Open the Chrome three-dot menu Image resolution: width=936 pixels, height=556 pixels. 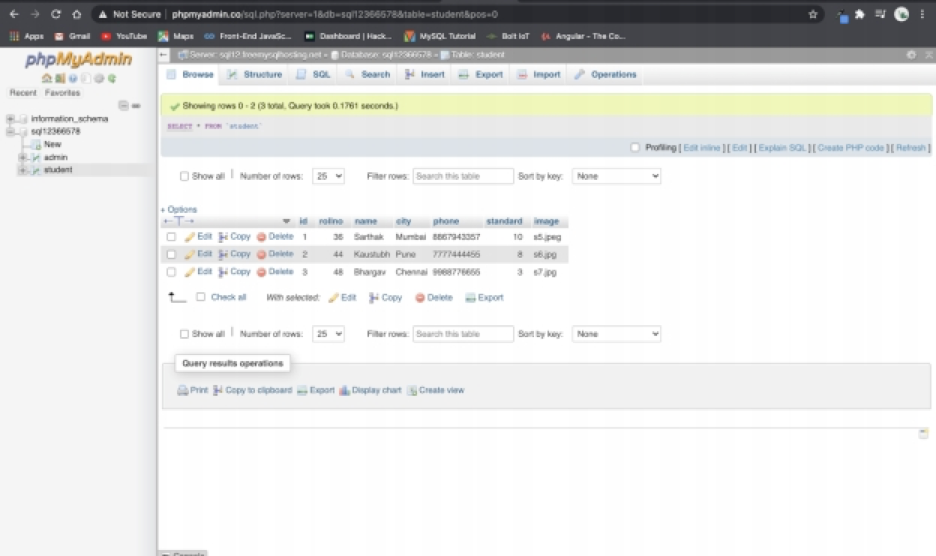922,14
